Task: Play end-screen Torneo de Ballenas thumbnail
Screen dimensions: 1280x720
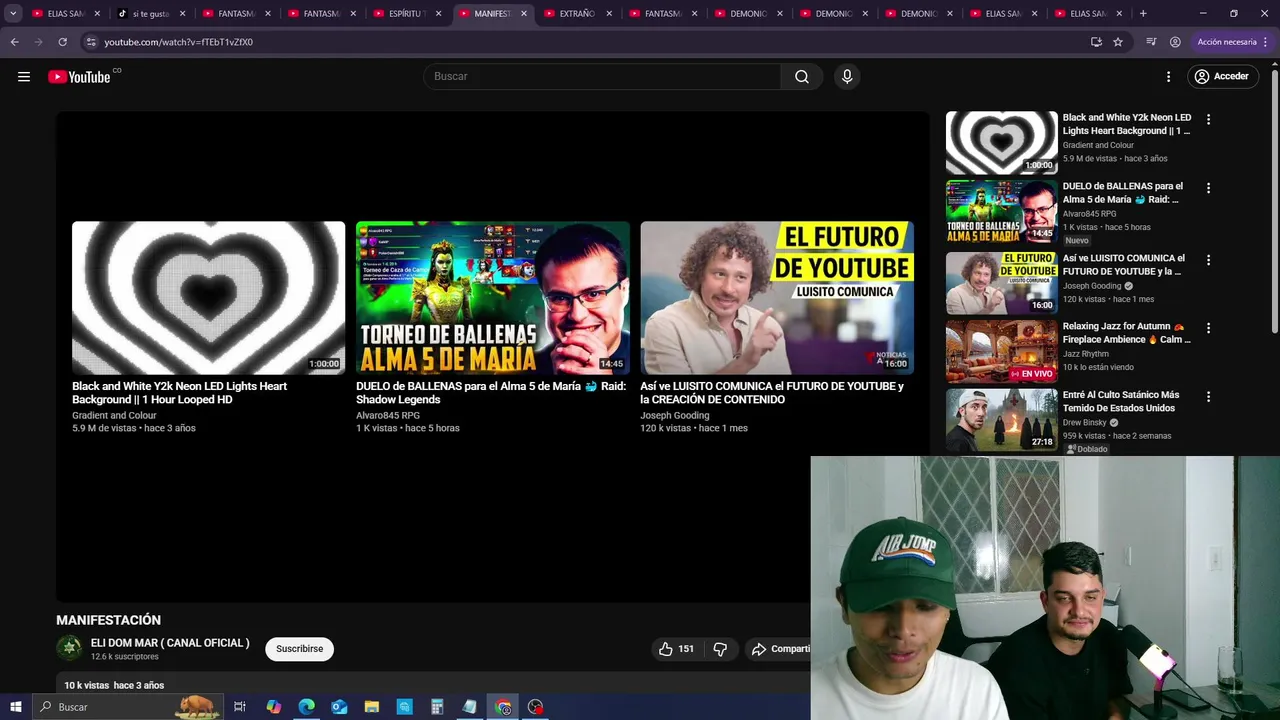Action: point(493,298)
